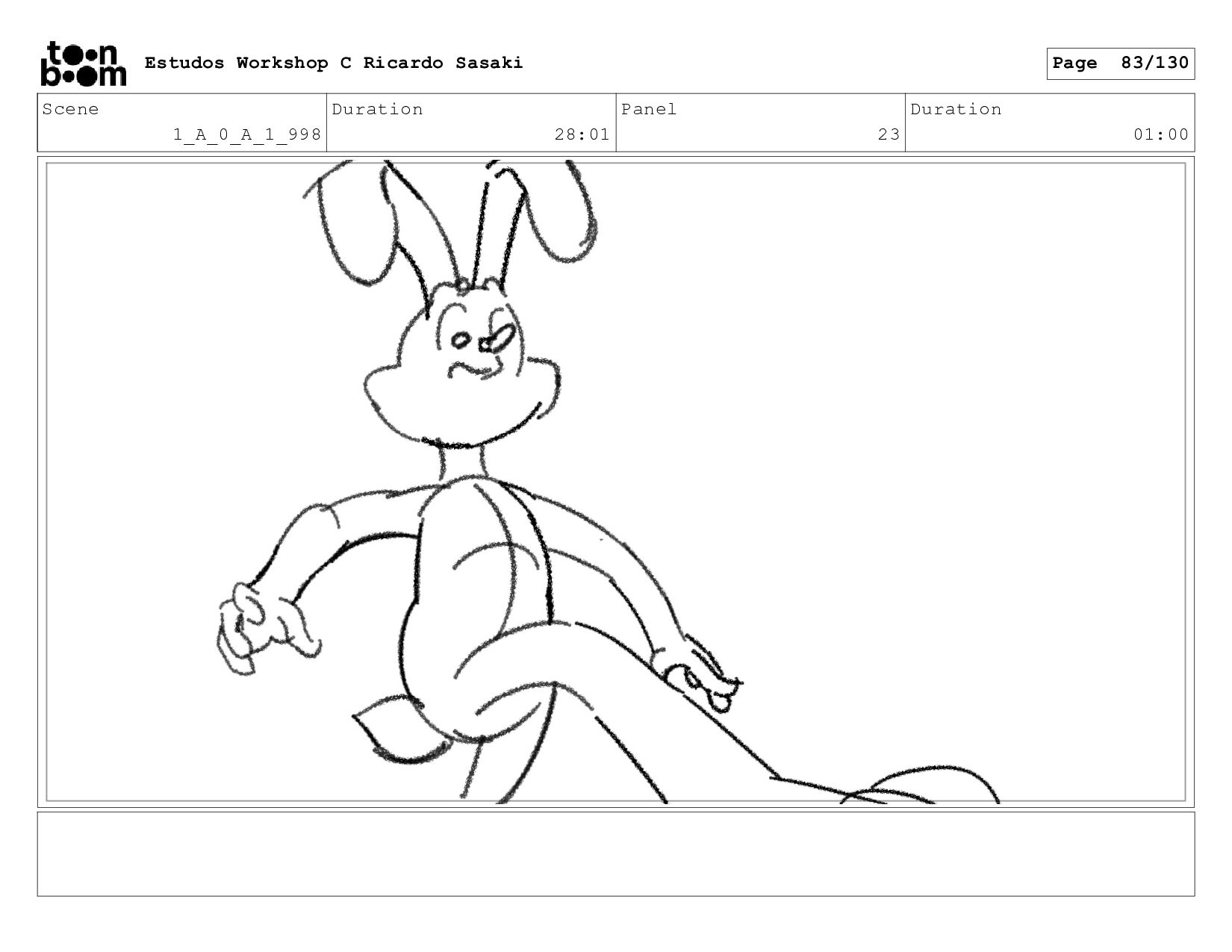
Task: Click the empty notes box below panel
Action: 616,854
